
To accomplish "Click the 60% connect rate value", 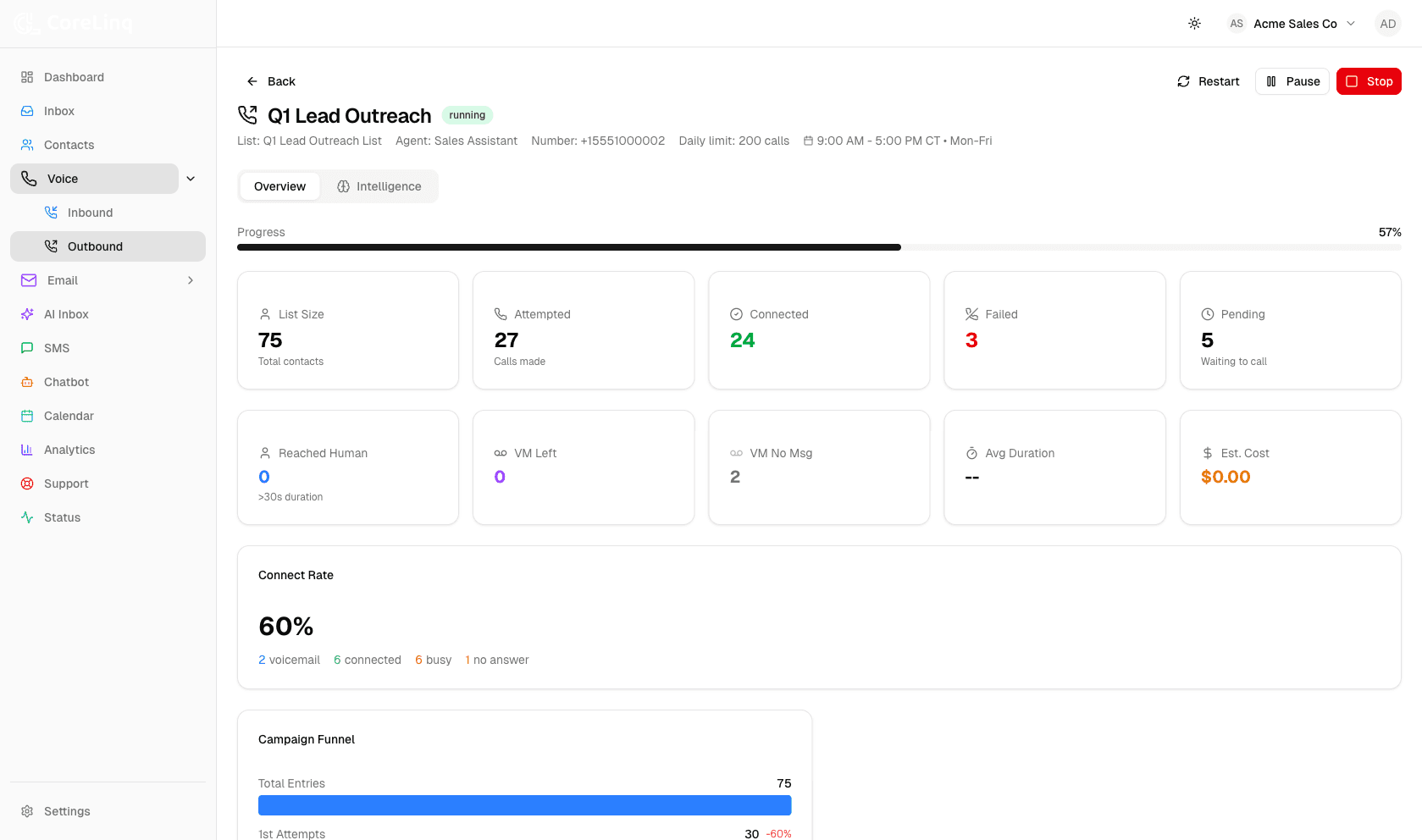I will (x=286, y=626).
